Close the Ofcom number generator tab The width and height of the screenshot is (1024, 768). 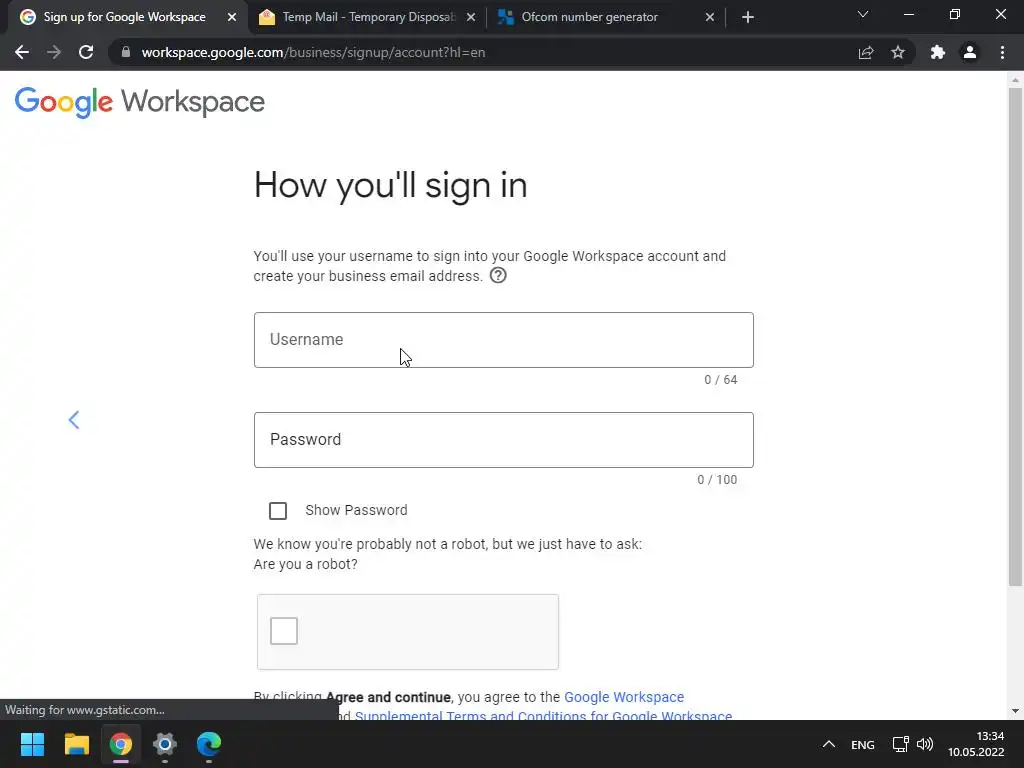710,17
